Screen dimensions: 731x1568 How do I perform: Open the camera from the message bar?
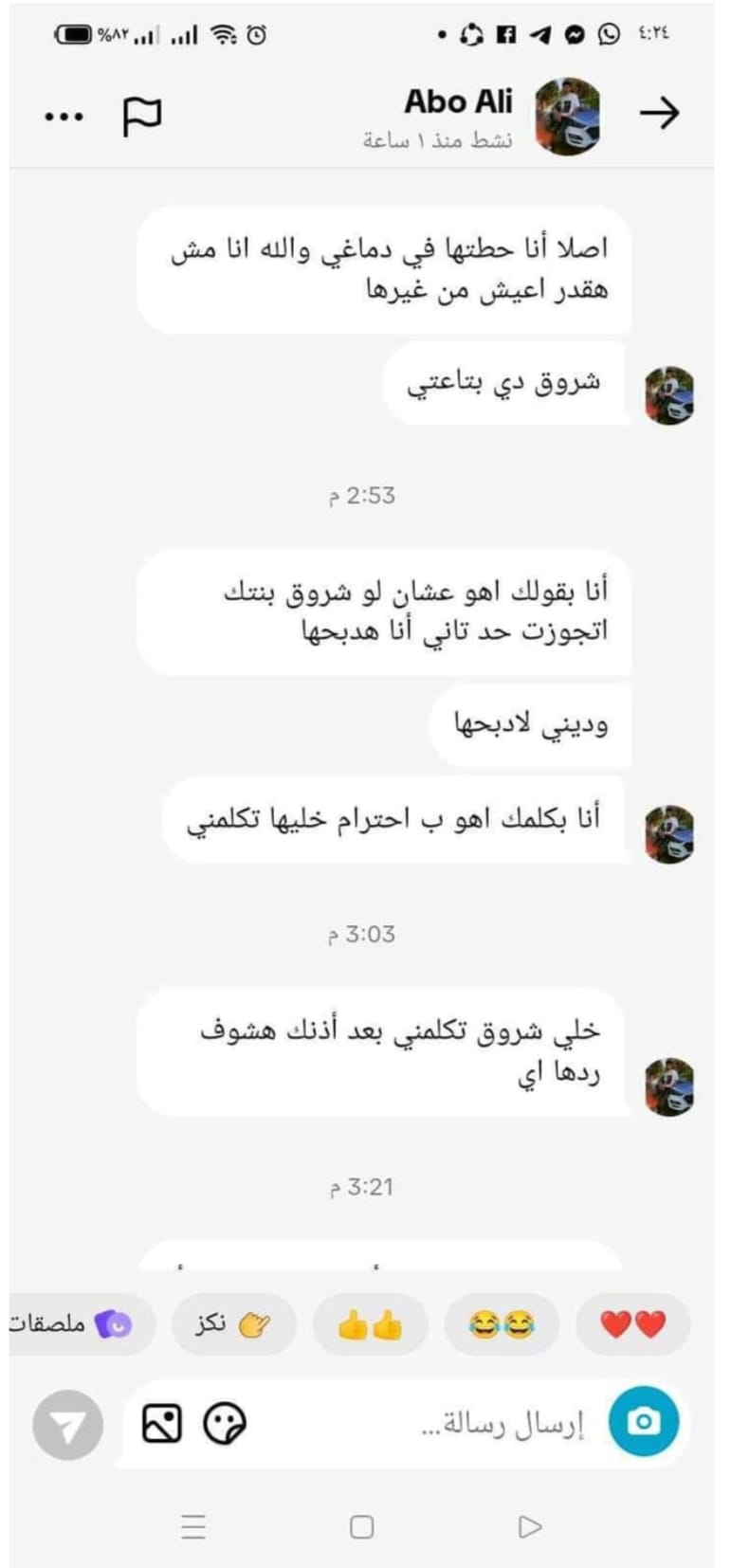tap(644, 1421)
